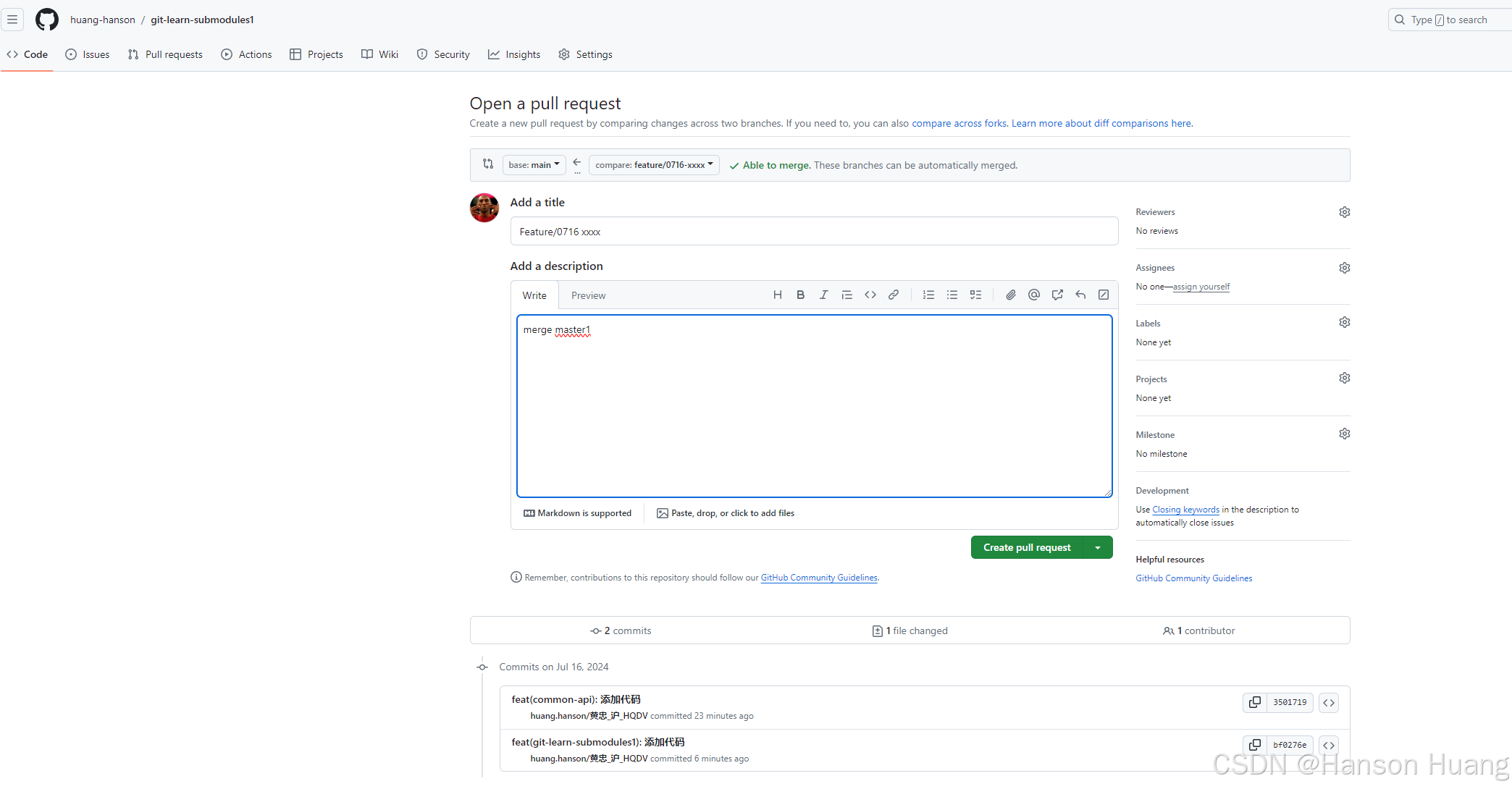
Task: Open the Wiki tab
Action: pyautogui.click(x=380, y=54)
